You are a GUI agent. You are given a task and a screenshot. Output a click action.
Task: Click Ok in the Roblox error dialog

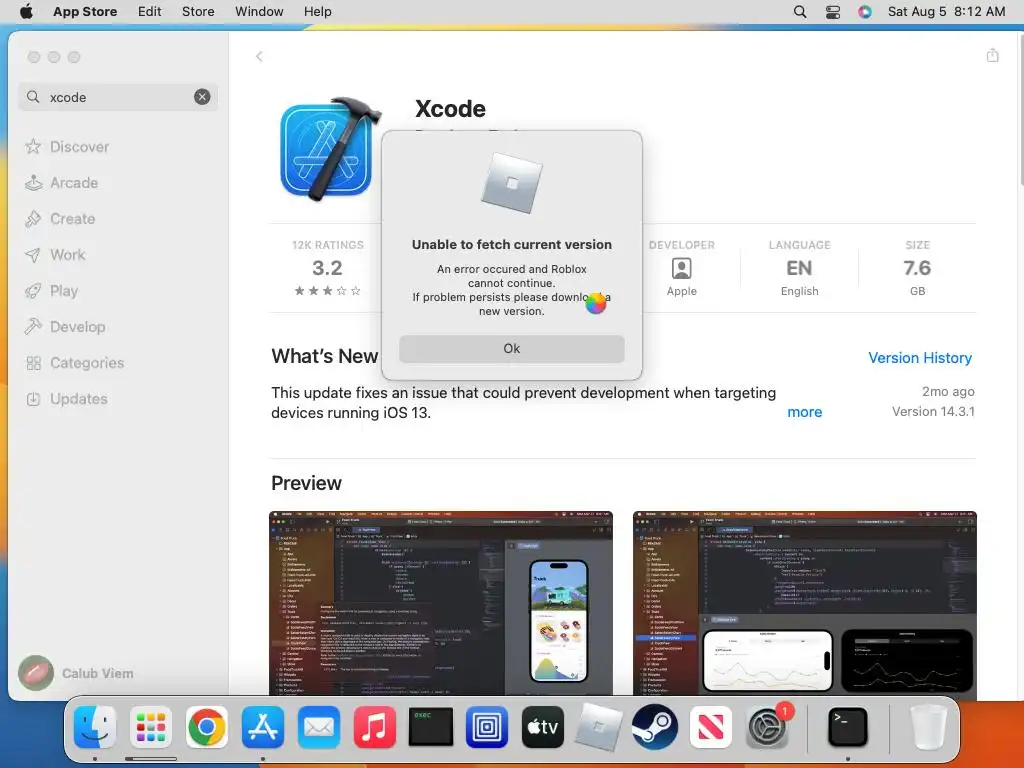point(511,349)
